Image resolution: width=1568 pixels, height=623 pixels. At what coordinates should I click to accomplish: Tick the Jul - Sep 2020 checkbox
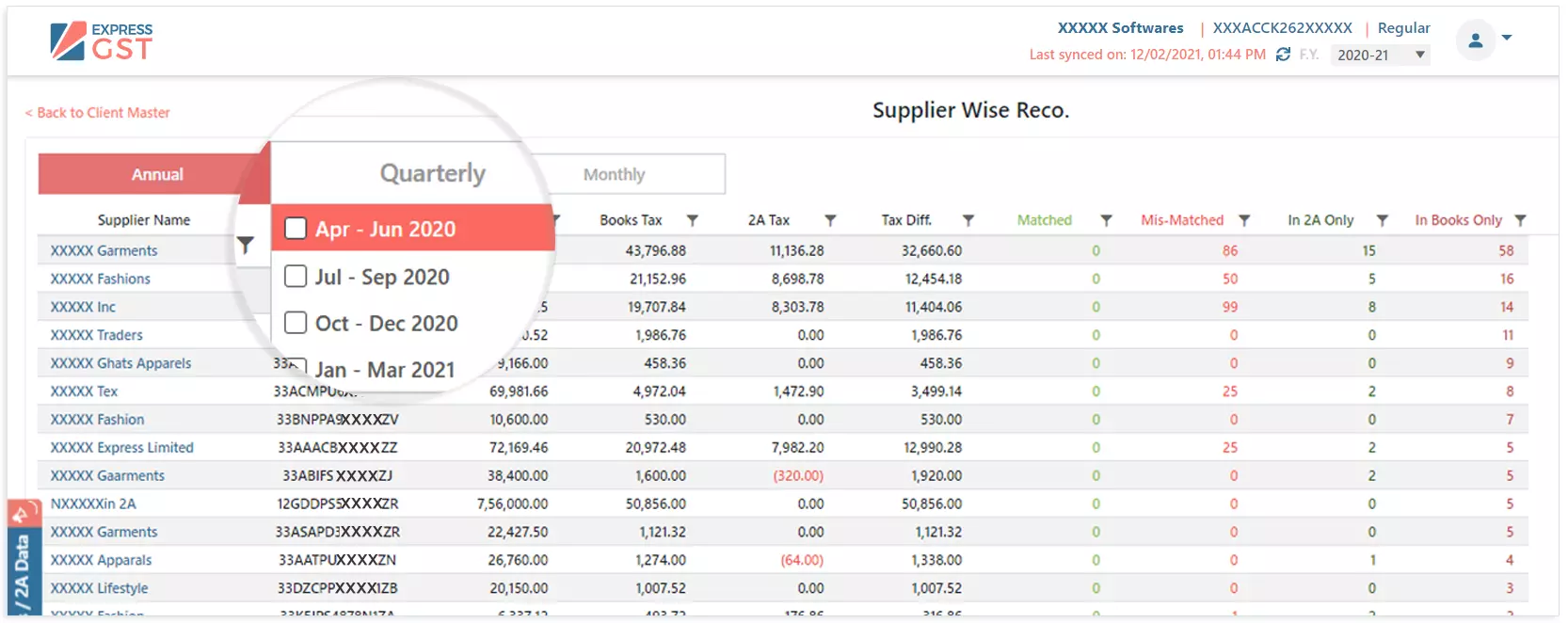(x=296, y=277)
